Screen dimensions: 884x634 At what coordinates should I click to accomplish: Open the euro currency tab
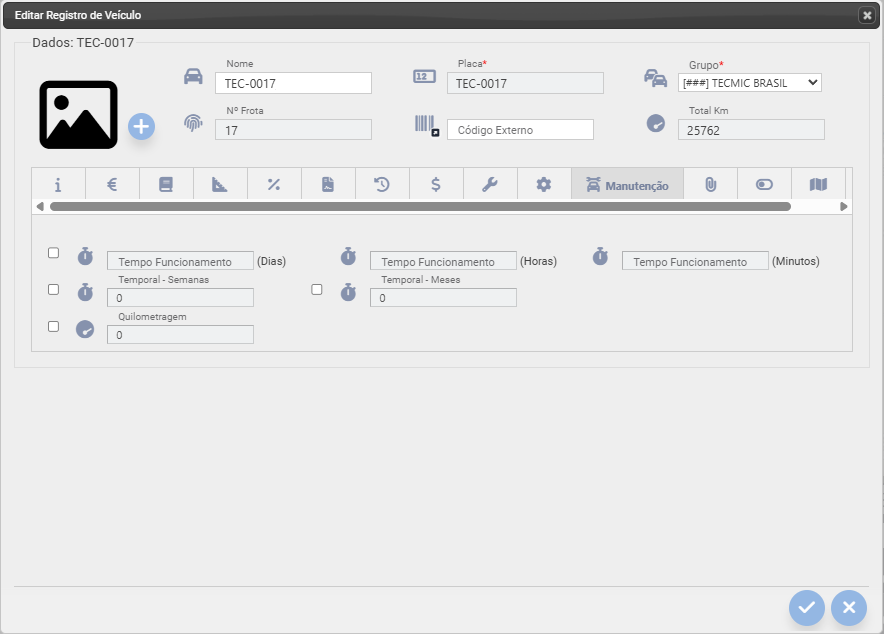112,184
